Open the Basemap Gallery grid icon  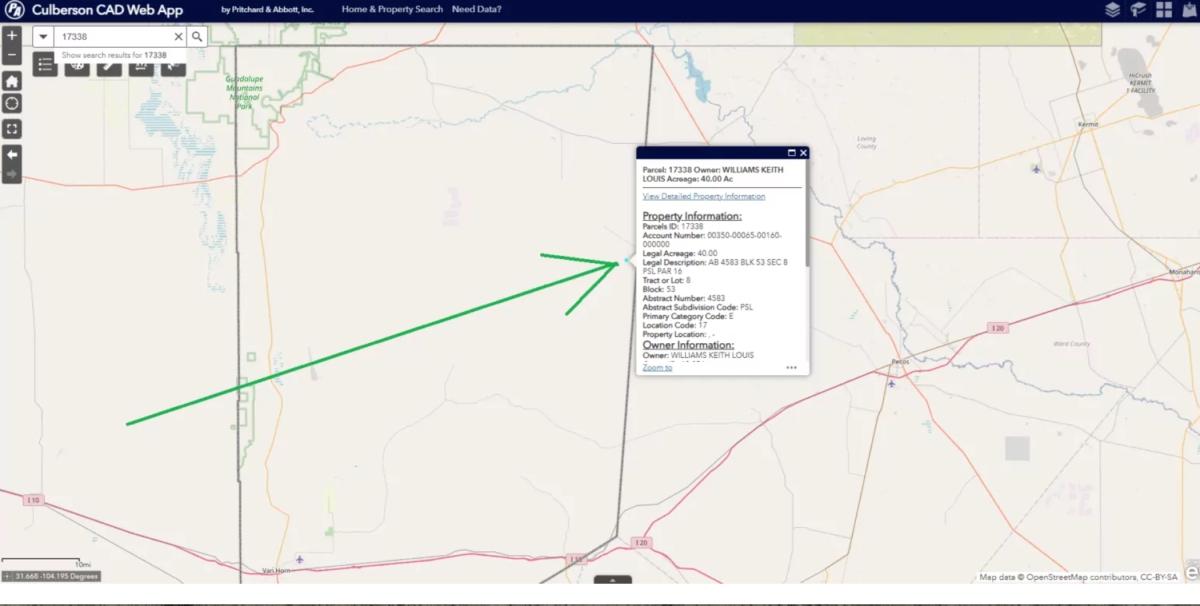(1164, 9)
